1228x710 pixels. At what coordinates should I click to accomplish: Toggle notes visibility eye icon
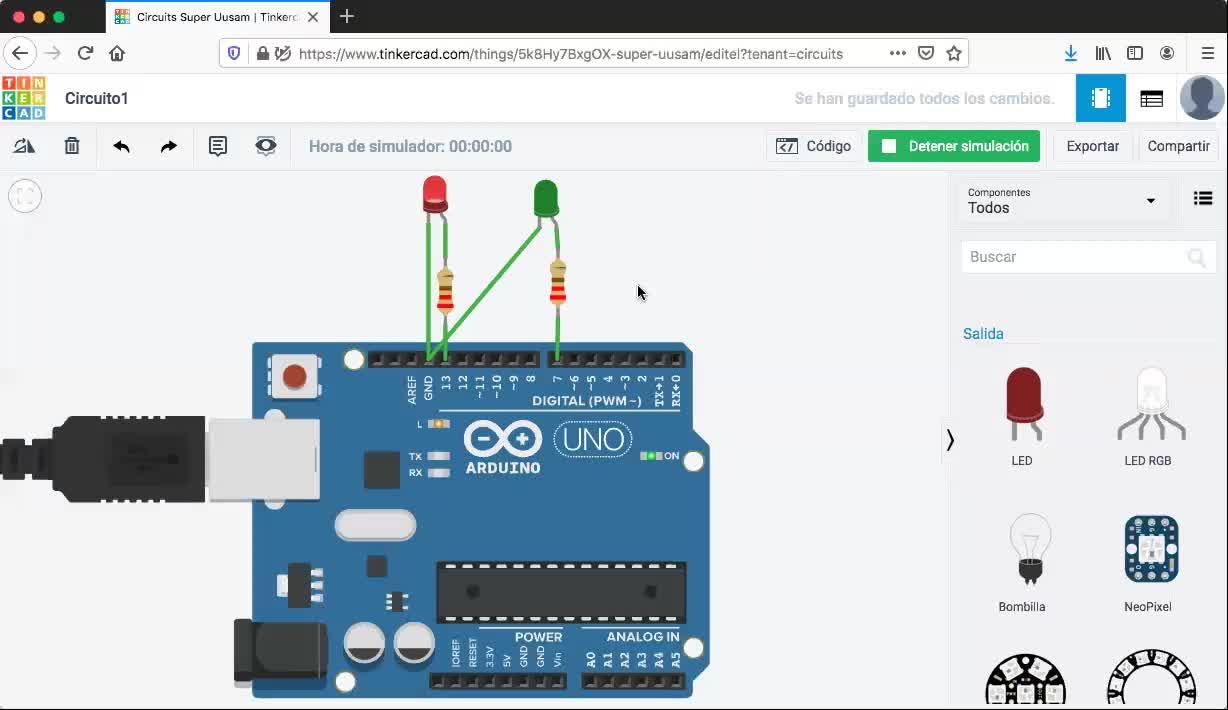click(x=265, y=146)
